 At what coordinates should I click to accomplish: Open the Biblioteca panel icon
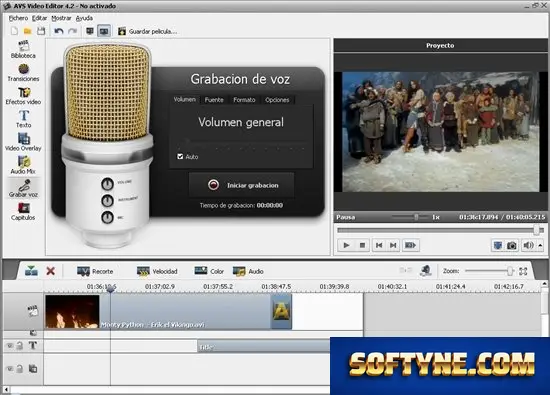pyautogui.click(x=23, y=49)
